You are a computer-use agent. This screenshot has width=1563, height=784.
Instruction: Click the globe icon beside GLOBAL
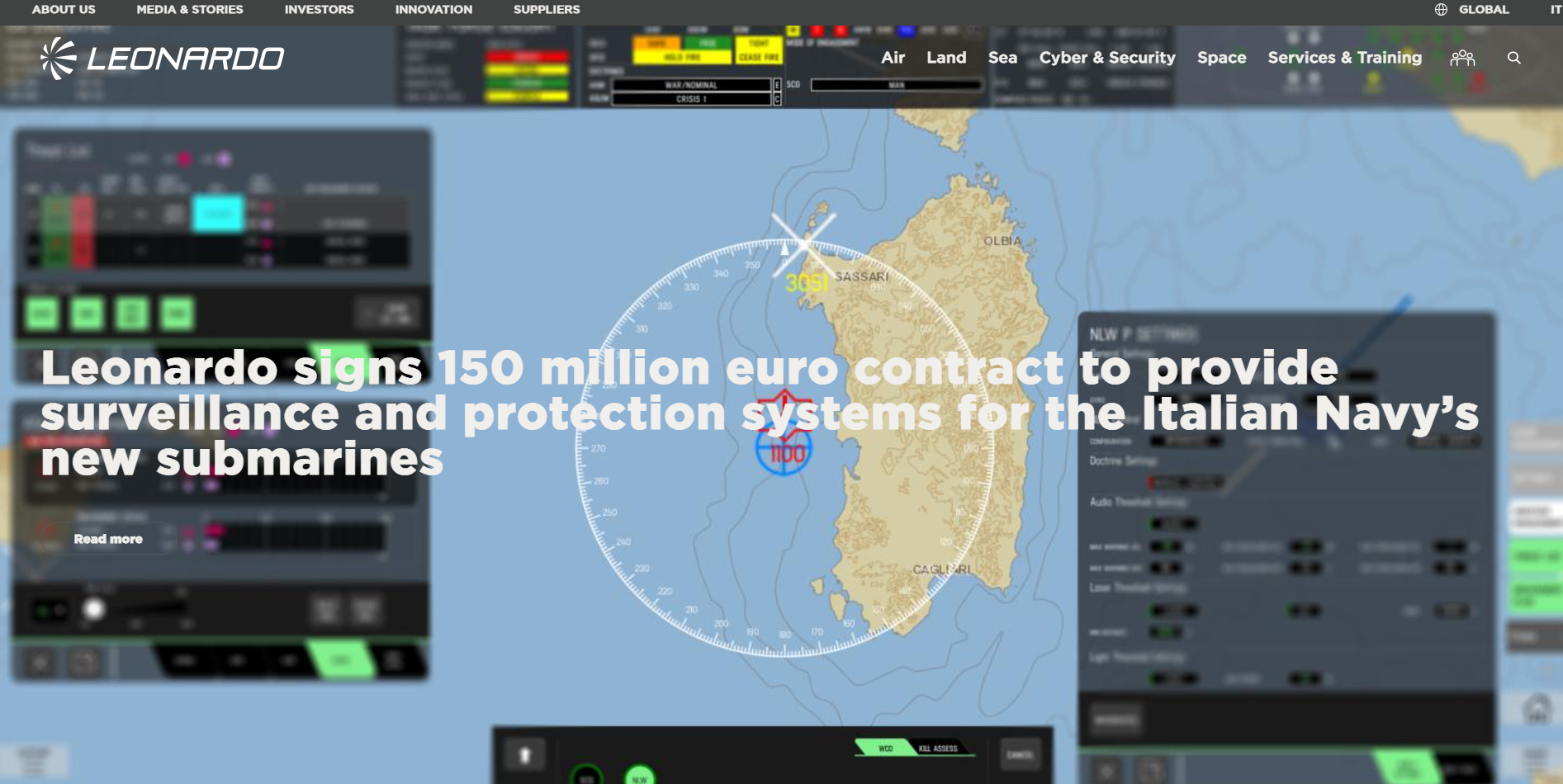(1441, 9)
